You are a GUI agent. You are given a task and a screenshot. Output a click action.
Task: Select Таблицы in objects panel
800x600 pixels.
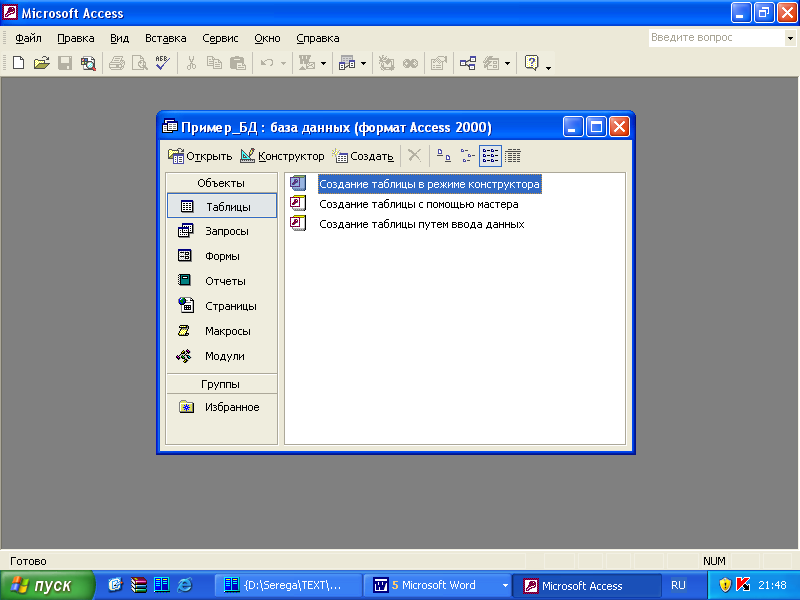pyautogui.click(x=221, y=206)
